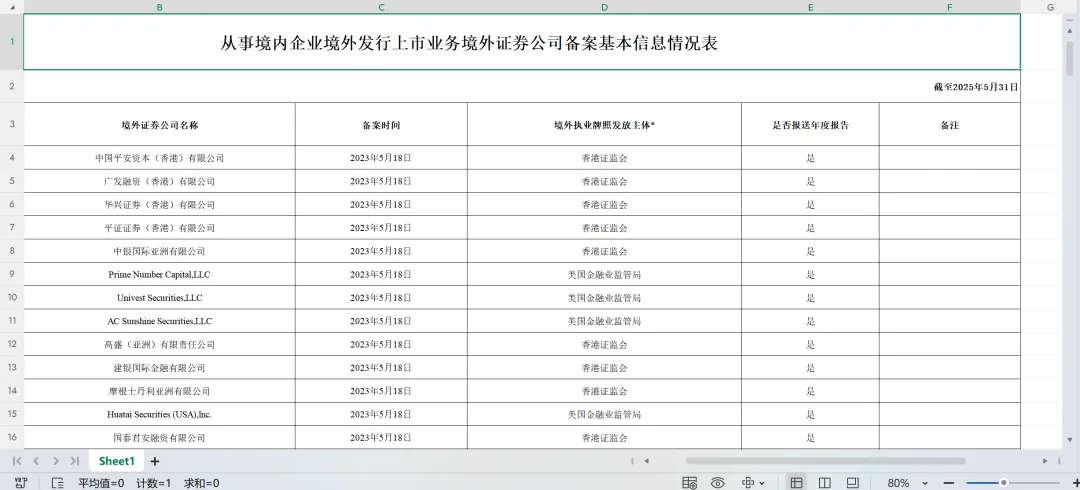This screenshot has width=1080, height=490.
Task: Go to next sheet arrow
Action: tap(55, 461)
